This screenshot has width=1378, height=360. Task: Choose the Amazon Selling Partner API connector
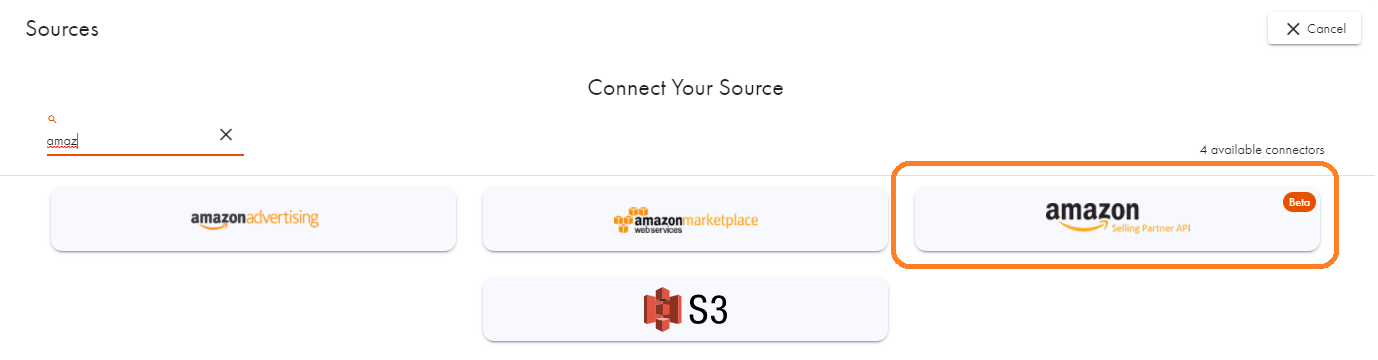point(1117,219)
